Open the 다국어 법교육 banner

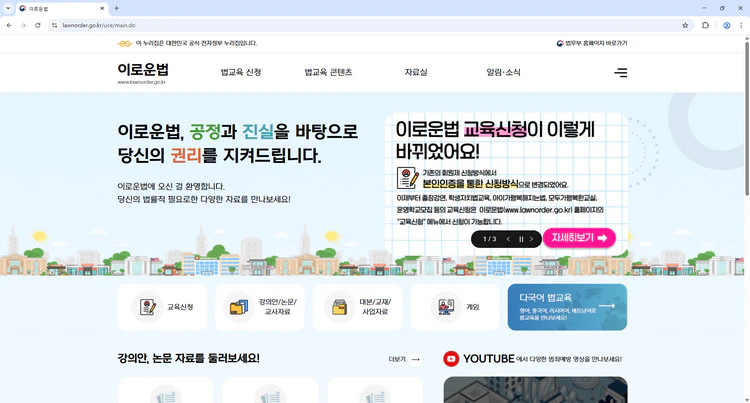tap(566, 307)
